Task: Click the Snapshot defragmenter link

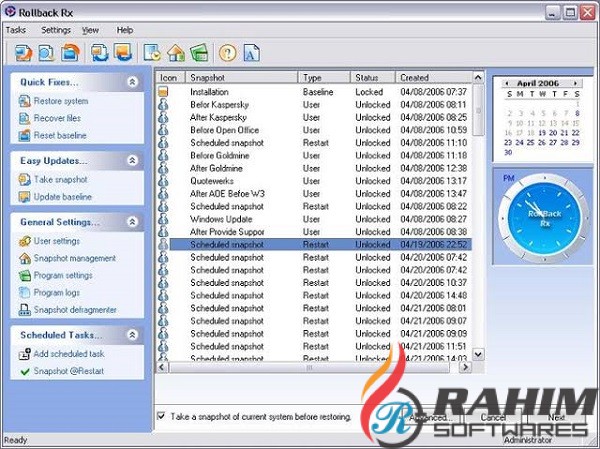Action: (x=75, y=310)
